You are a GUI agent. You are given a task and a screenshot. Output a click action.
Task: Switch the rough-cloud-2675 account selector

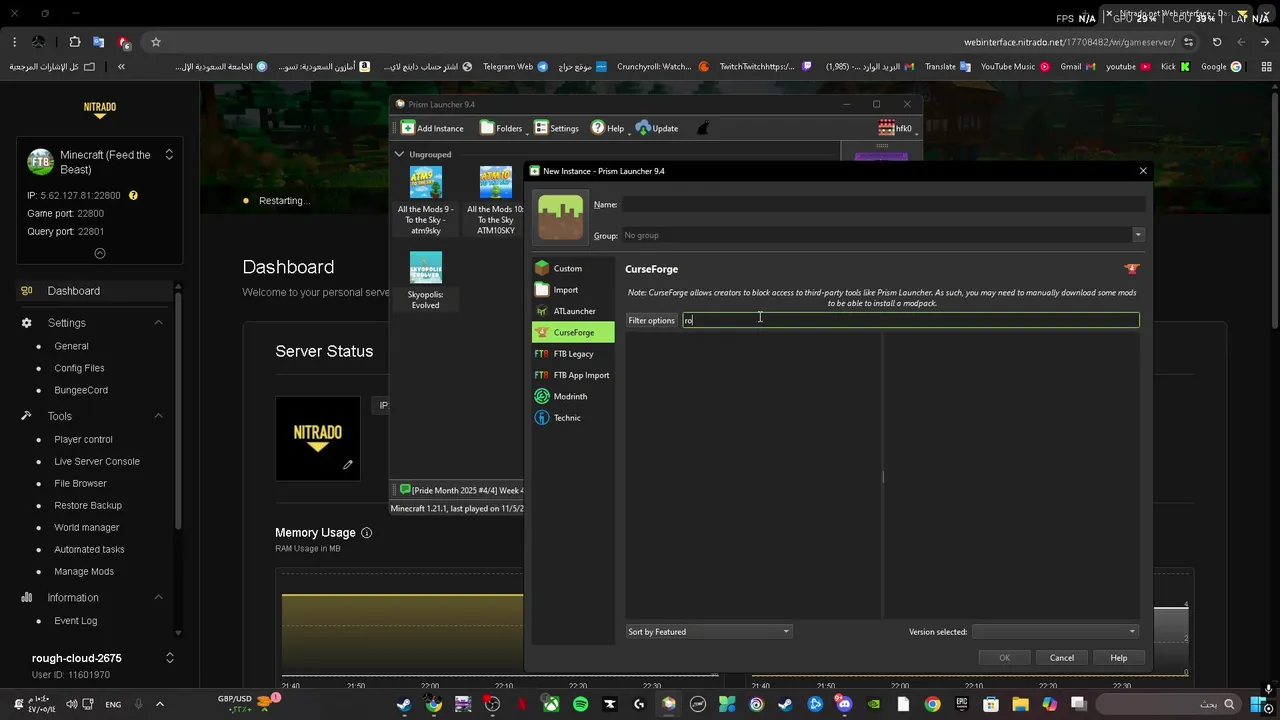pos(169,657)
